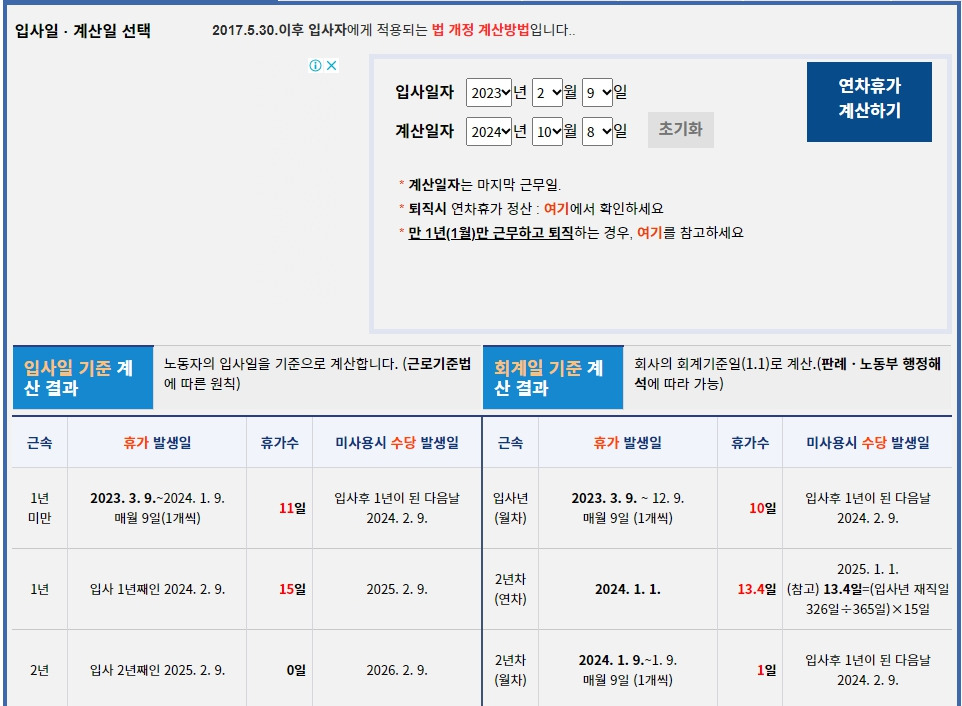962x706 pixels.
Task: Click the 13.4일 참고 formula note
Action: coord(868,599)
